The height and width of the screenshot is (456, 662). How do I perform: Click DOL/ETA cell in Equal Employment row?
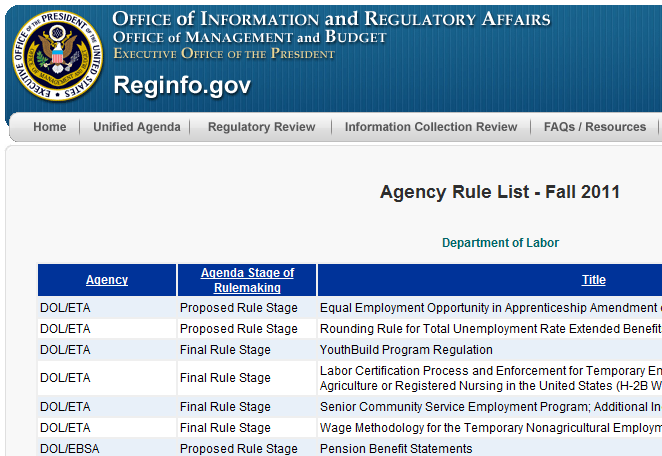tap(65, 308)
